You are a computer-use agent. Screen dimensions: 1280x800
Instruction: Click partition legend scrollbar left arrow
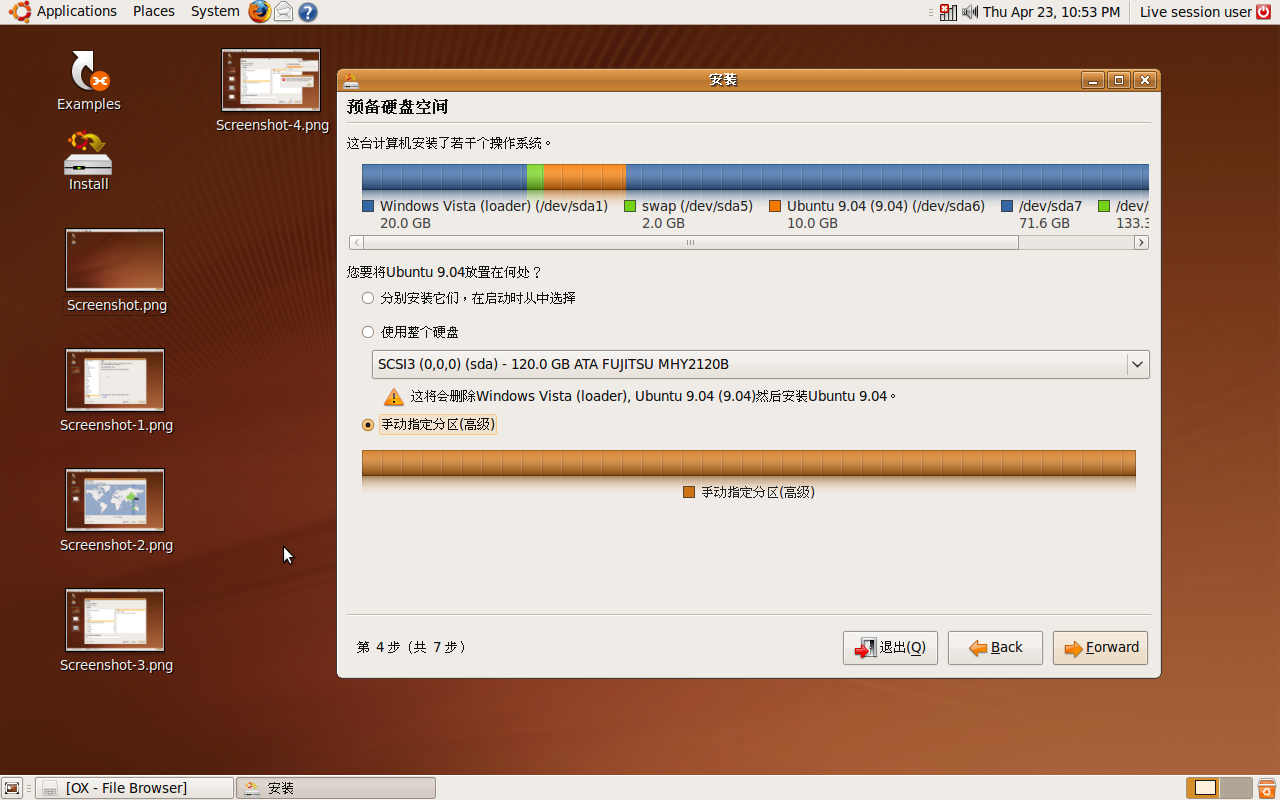[355, 243]
